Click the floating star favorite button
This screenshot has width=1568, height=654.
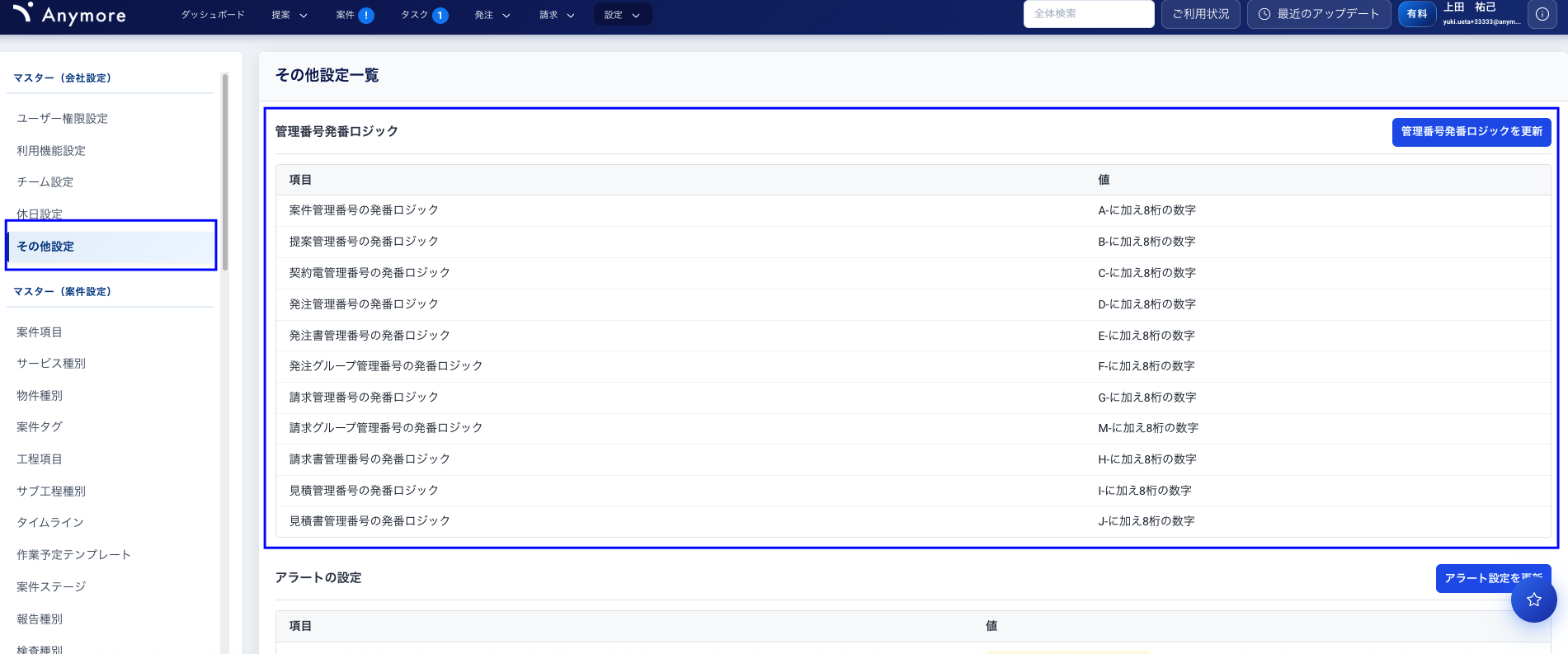point(1533,600)
